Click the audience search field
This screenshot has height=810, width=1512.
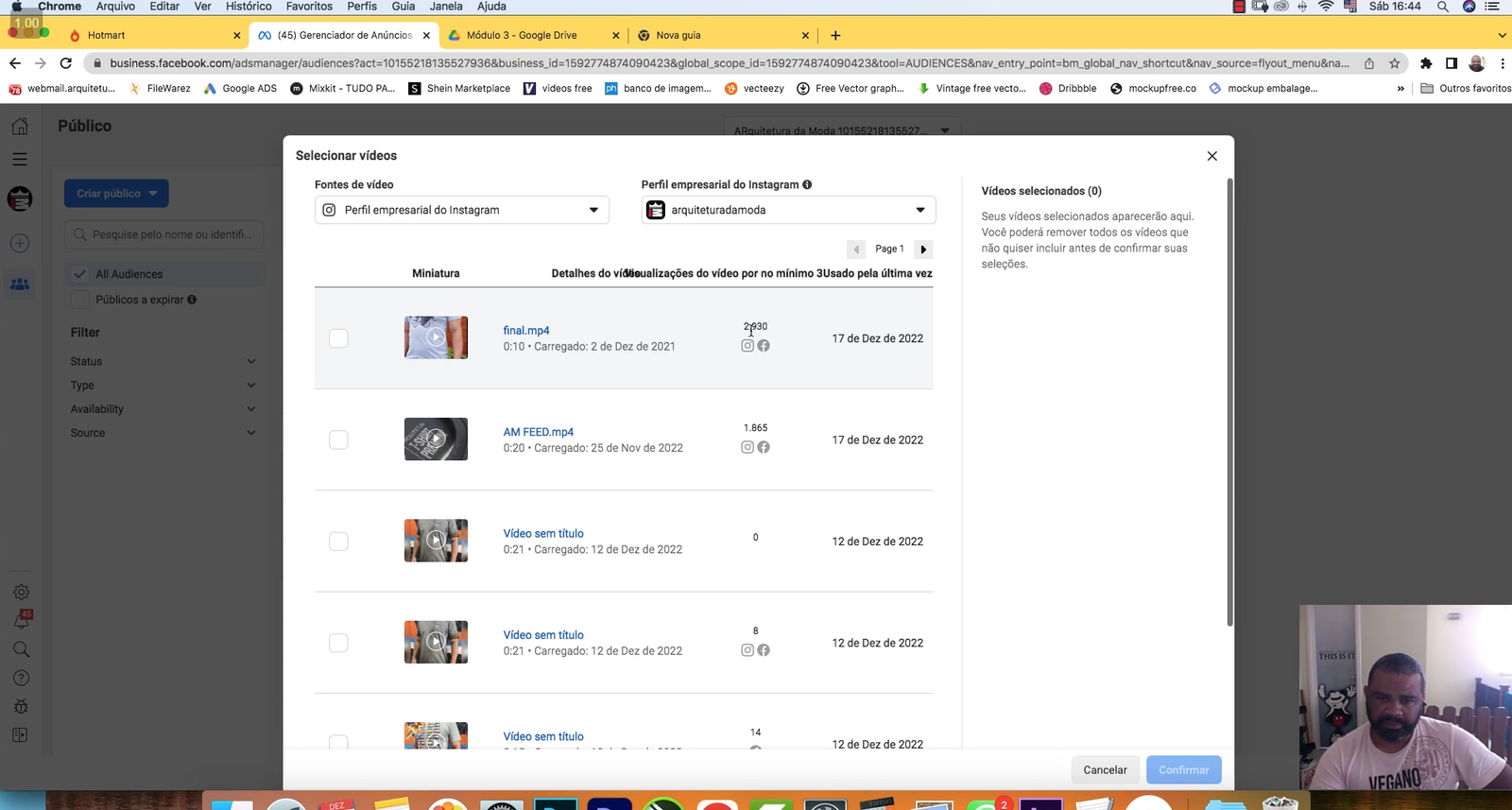(164, 234)
